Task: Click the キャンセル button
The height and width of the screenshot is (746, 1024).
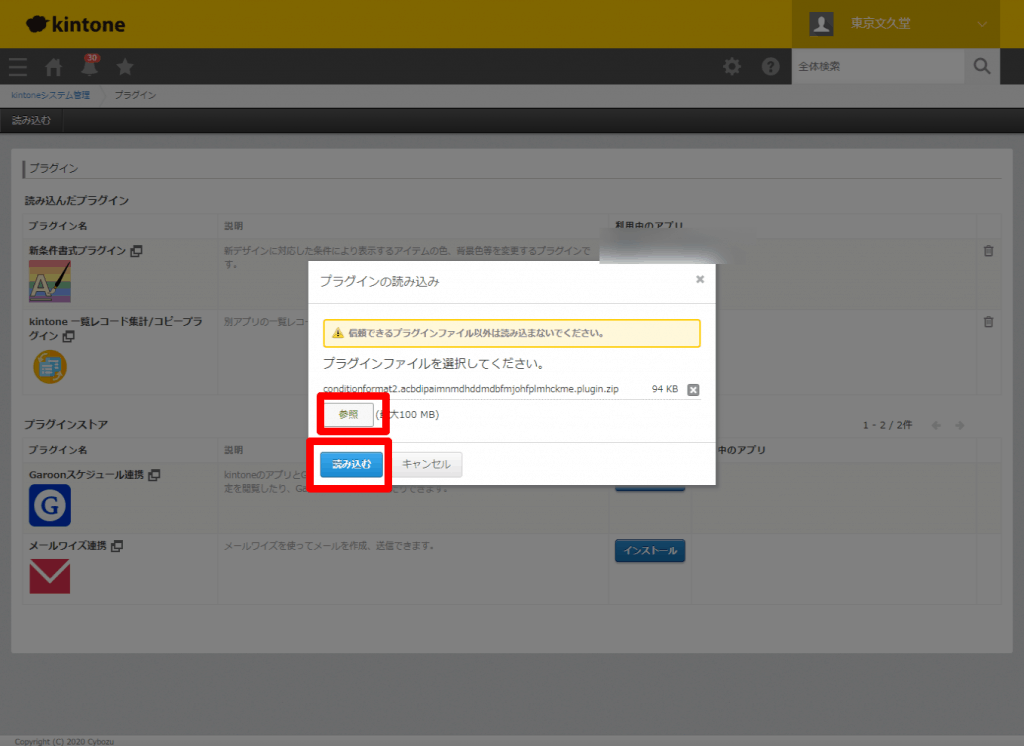Action: 427,464
